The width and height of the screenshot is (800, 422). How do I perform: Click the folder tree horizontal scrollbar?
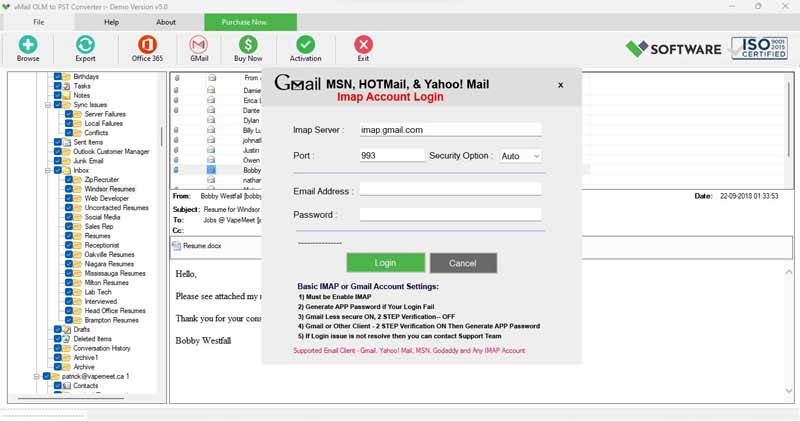pyautogui.click(x=71, y=399)
